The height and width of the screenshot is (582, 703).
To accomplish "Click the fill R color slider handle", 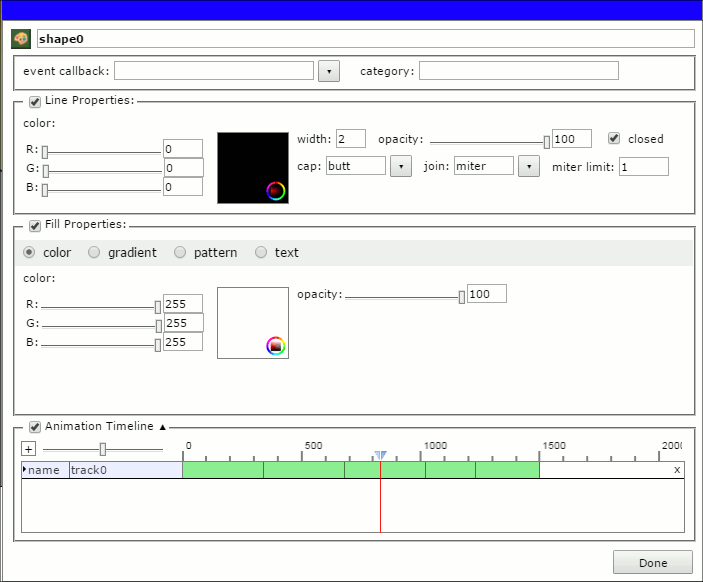I will [x=158, y=308].
